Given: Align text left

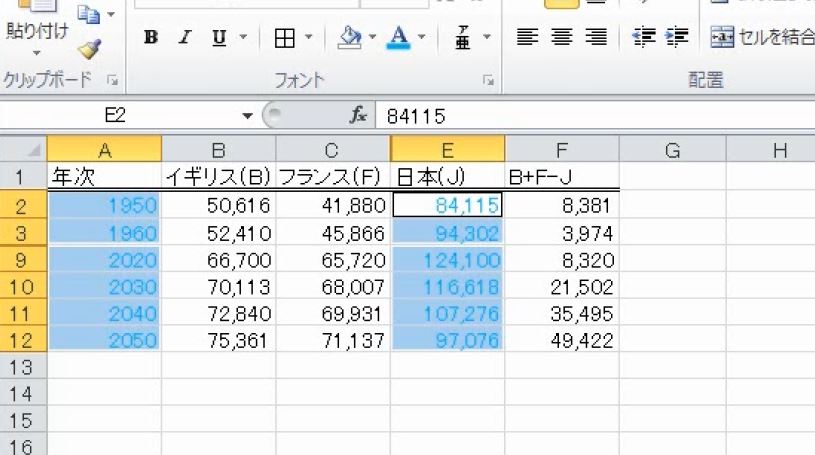Looking at the screenshot, I should 527,36.
